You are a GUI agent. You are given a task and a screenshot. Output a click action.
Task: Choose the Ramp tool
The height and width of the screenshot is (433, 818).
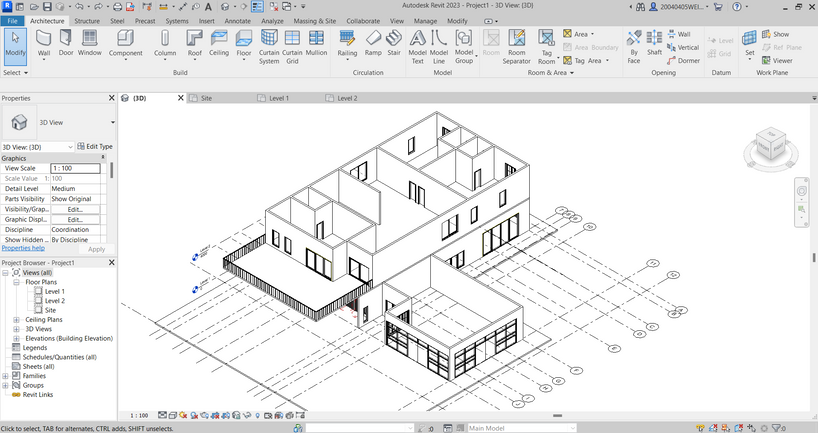click(373, 43)
